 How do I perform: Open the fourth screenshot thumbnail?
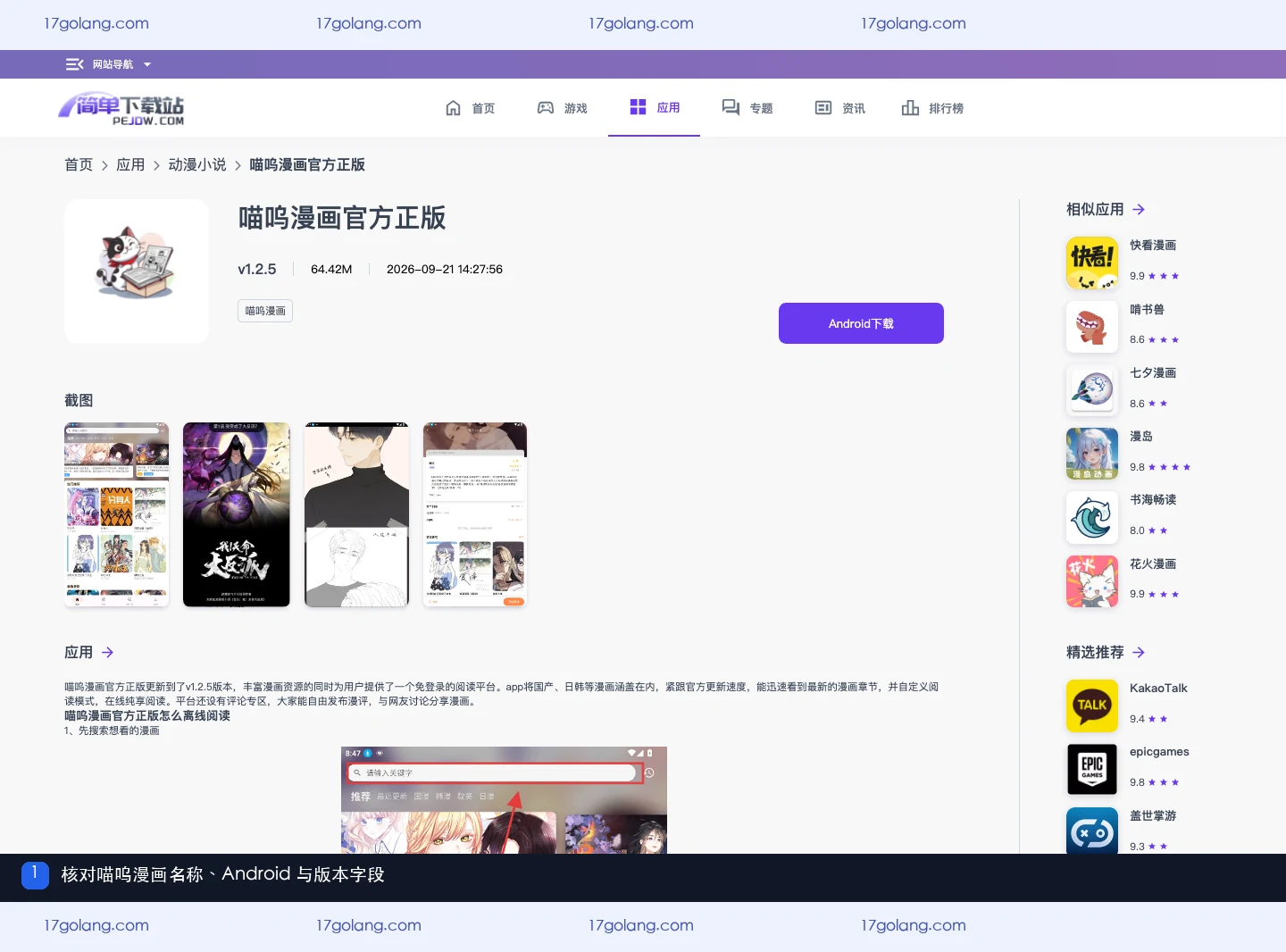(475, 515)
